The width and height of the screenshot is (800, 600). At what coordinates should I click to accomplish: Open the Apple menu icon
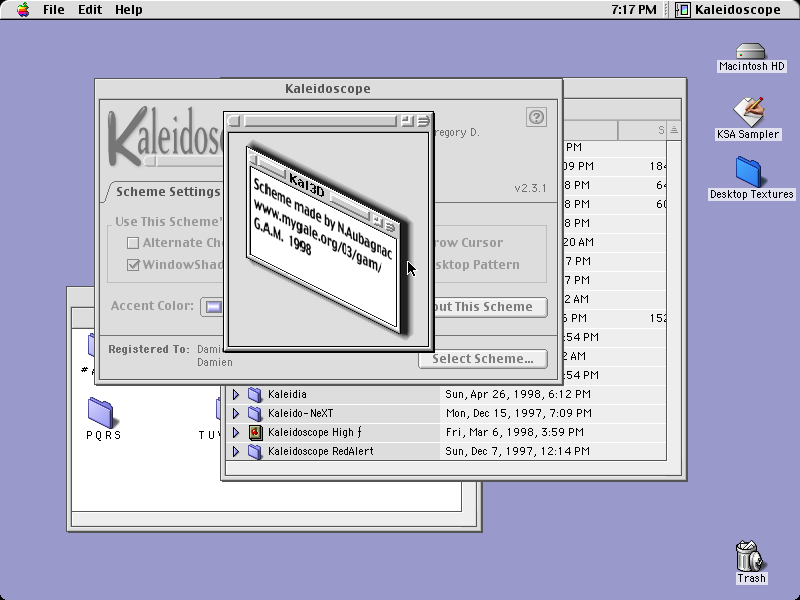(22, 10)
